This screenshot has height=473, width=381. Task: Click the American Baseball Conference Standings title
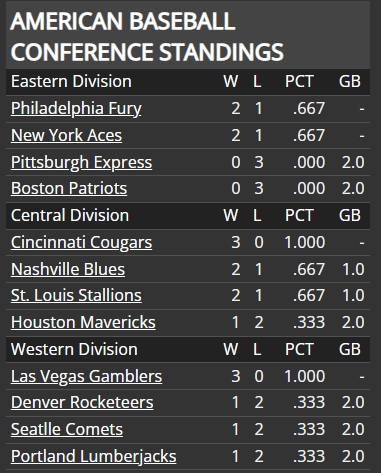147,36
